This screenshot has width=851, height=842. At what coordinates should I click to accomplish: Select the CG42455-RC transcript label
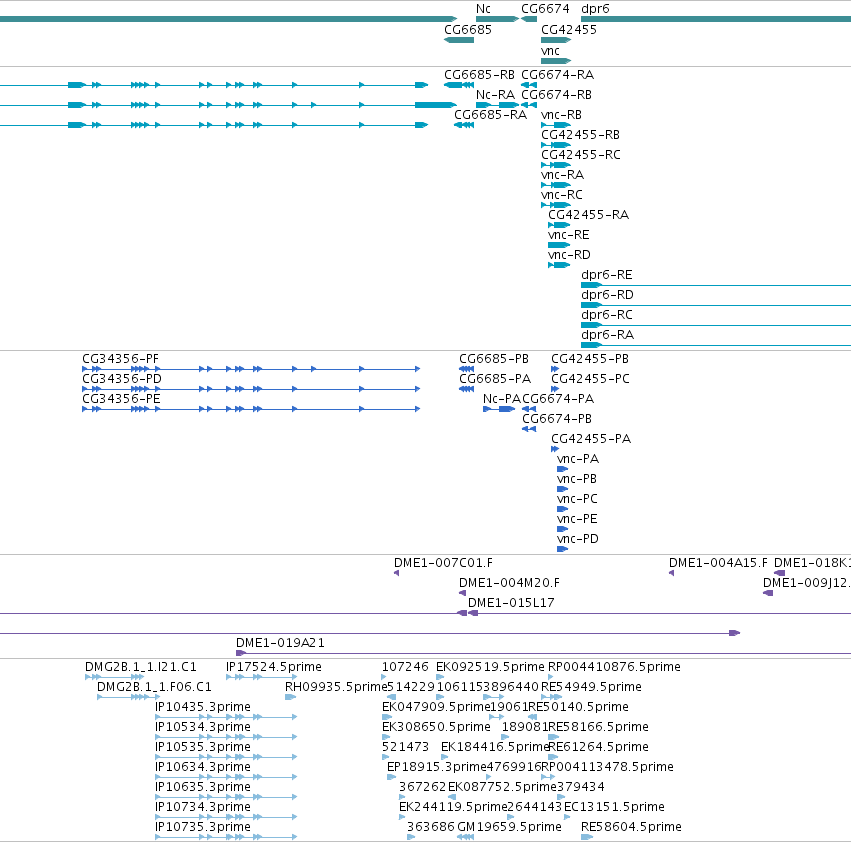tap(581, 155)
